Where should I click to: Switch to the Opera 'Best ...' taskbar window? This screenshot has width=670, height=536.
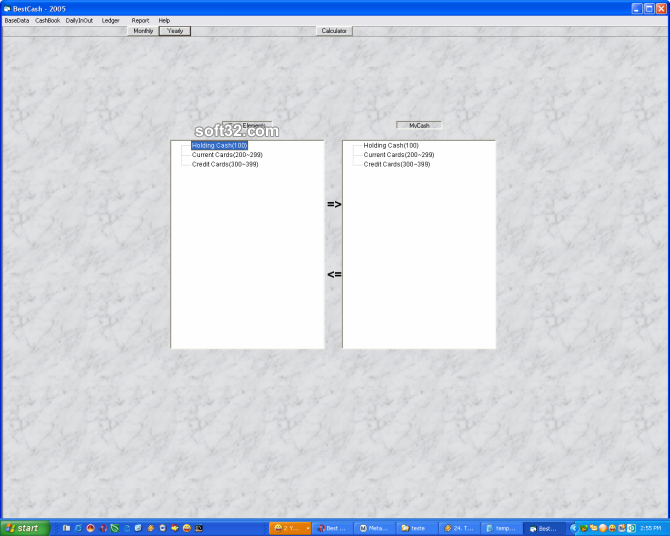pos(332,528)
